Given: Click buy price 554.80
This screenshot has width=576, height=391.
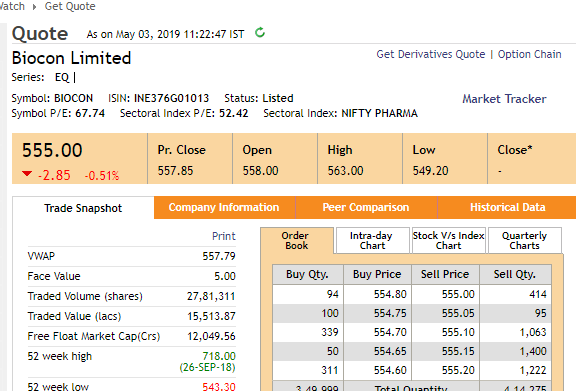Looking at the screenshot, I should 390,294.
